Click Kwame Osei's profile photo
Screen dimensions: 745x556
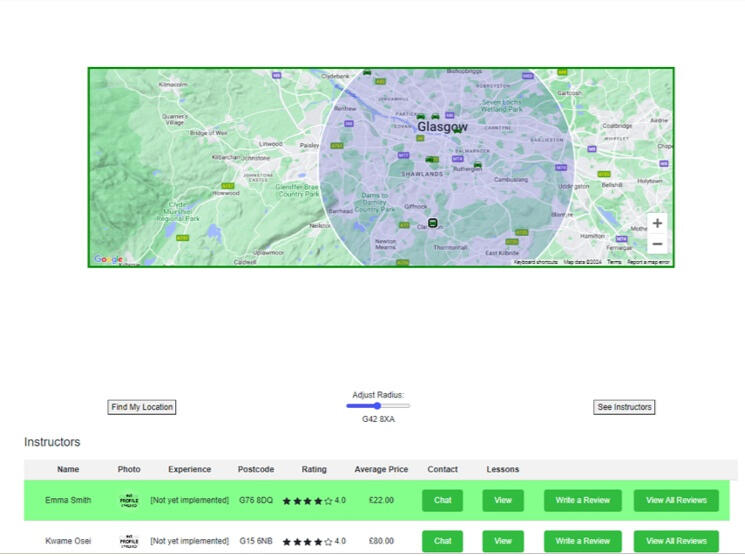(x=129, y=541)
